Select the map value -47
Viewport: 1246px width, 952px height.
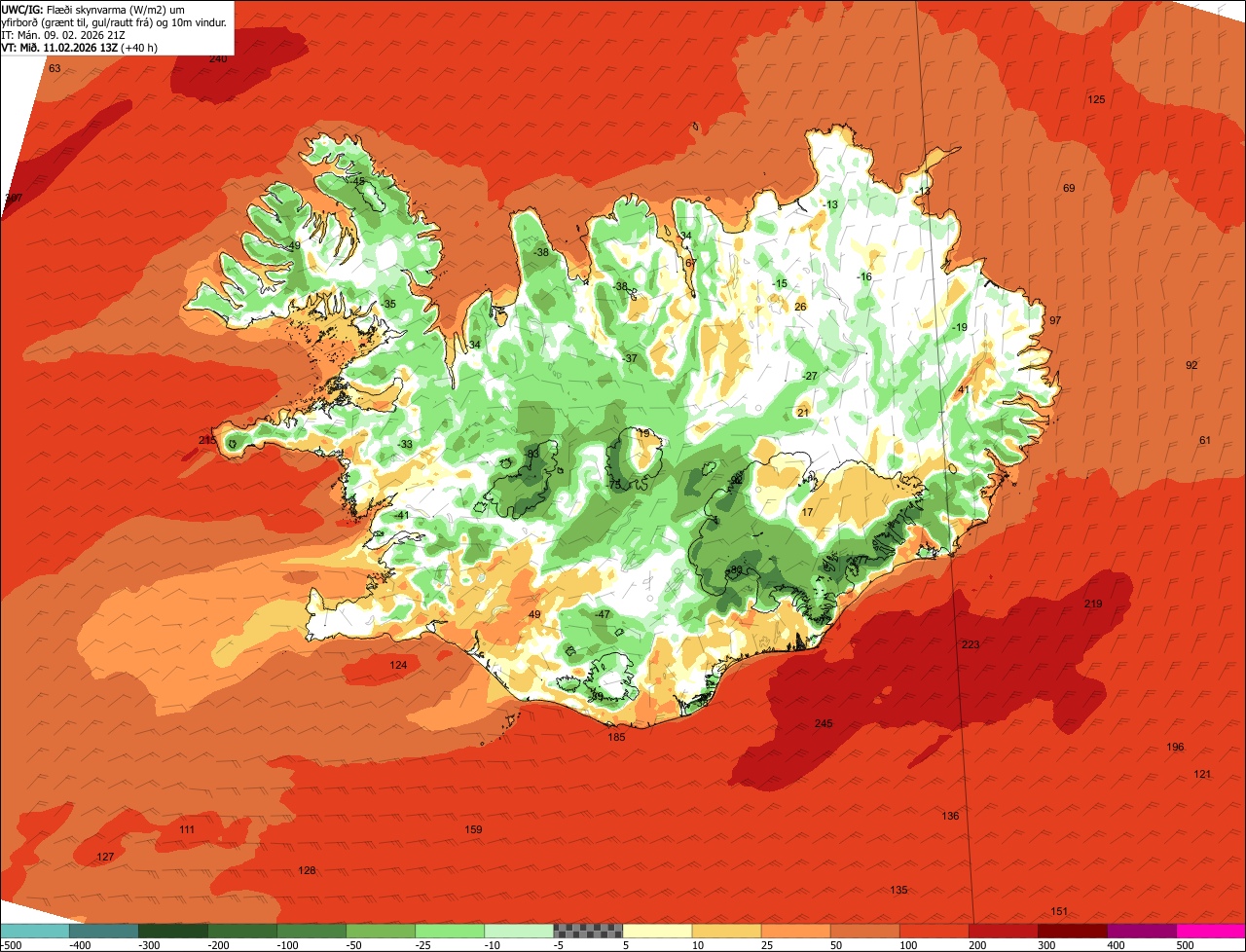[603, 614]
